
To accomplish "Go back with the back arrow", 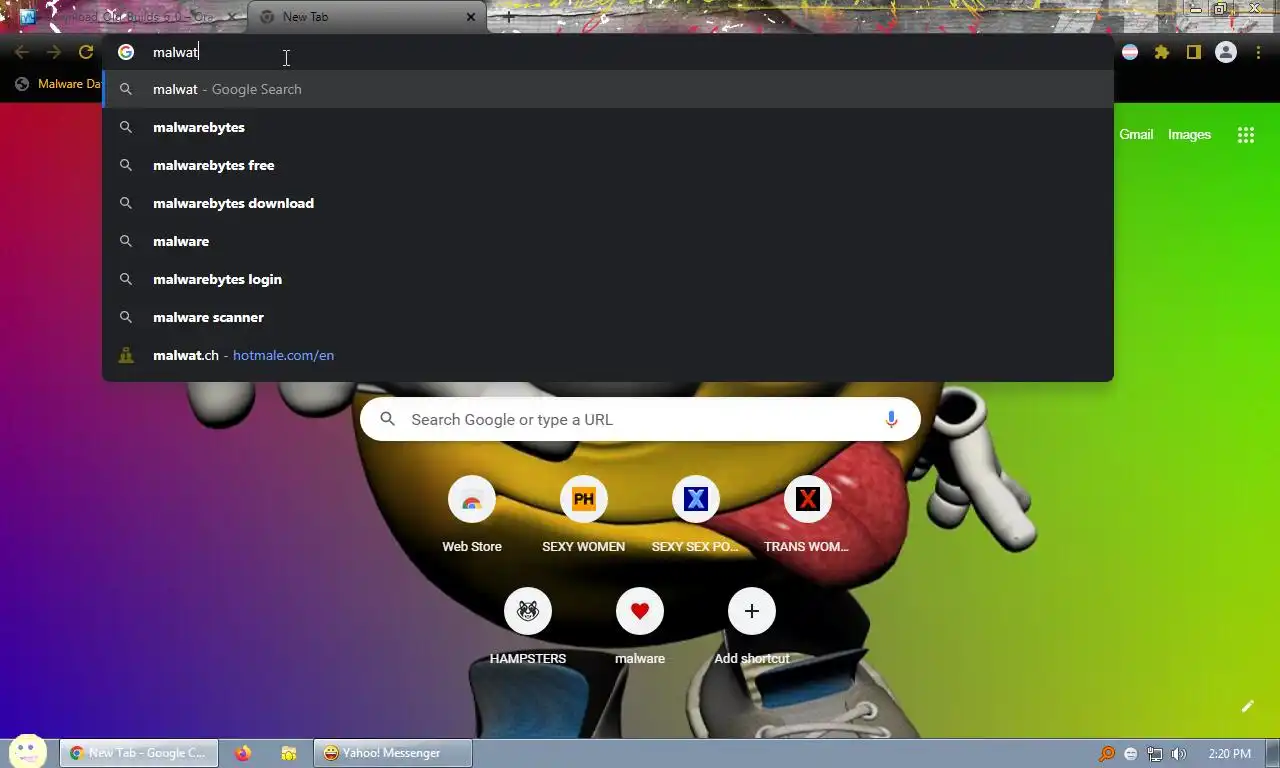I will (22, 53).
